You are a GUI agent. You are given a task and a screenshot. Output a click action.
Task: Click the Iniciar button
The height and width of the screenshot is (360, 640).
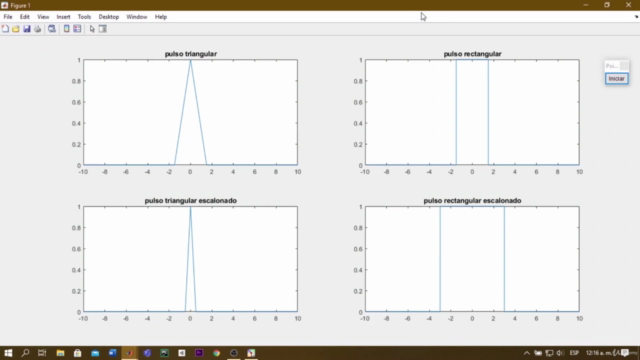[x=616, y=78]
